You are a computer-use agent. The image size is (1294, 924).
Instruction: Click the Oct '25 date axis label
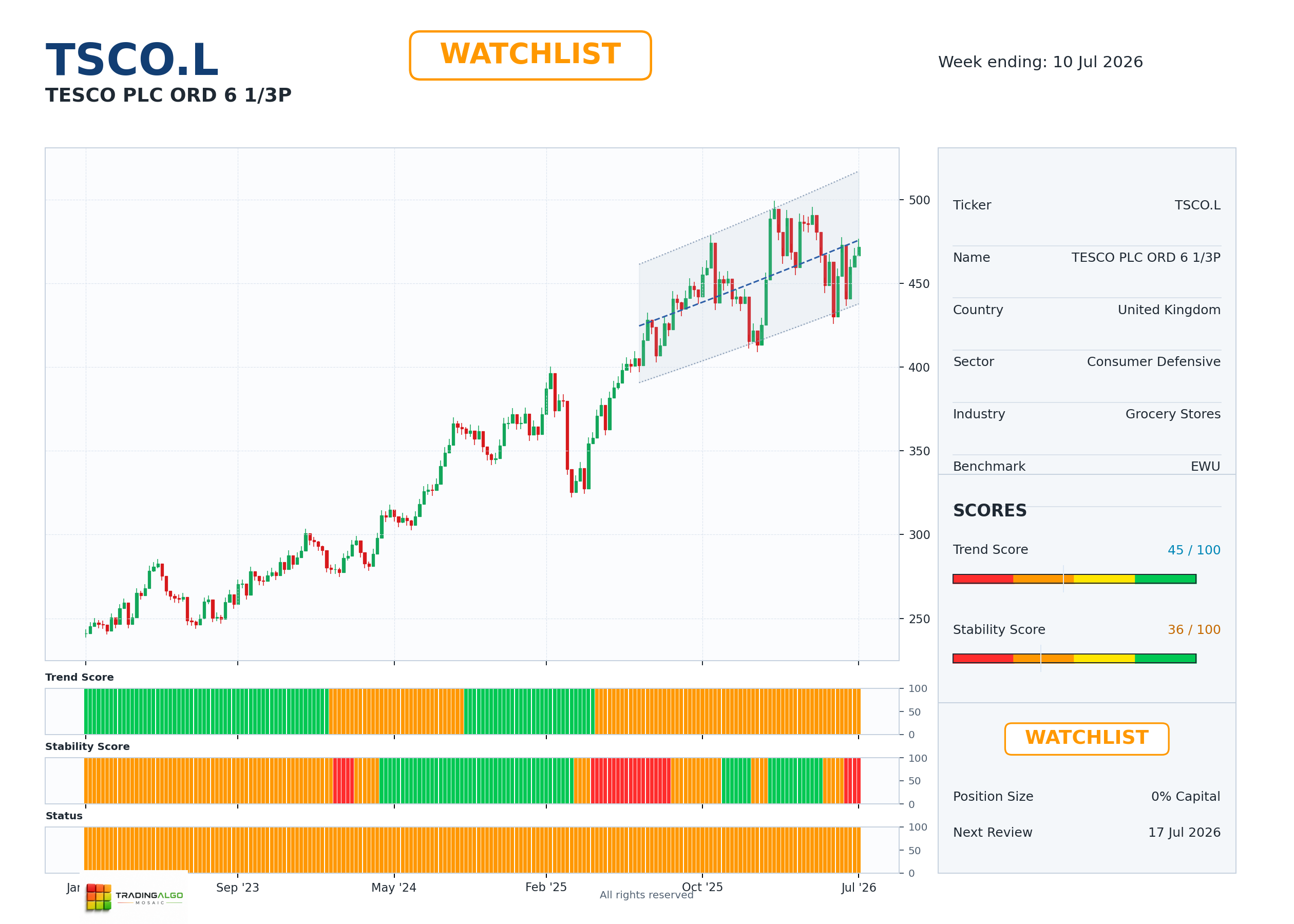tap(702, 887)
